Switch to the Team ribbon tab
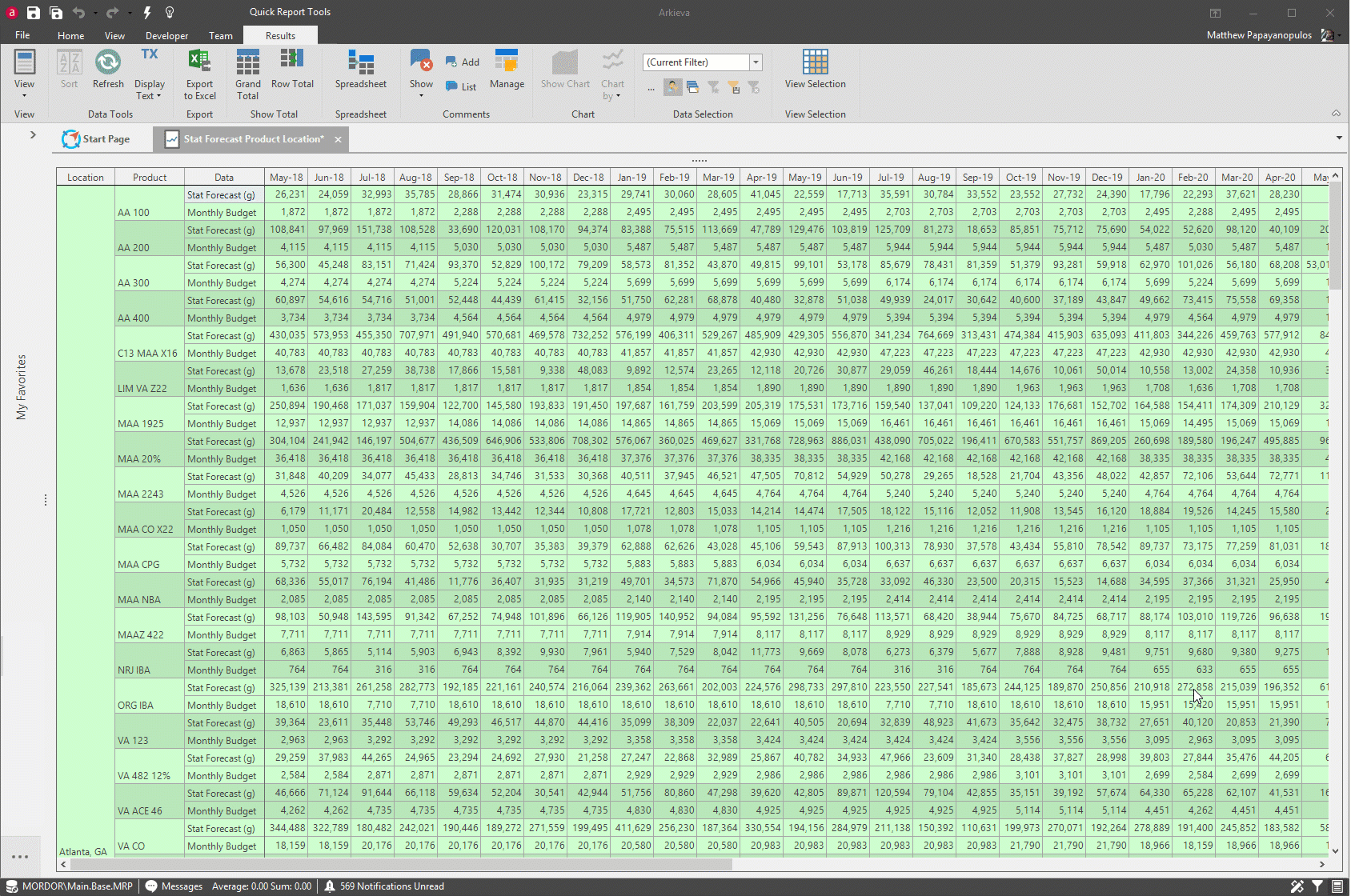The height and width of the screenshot is (896, 1351). click(x=221, y=35)
